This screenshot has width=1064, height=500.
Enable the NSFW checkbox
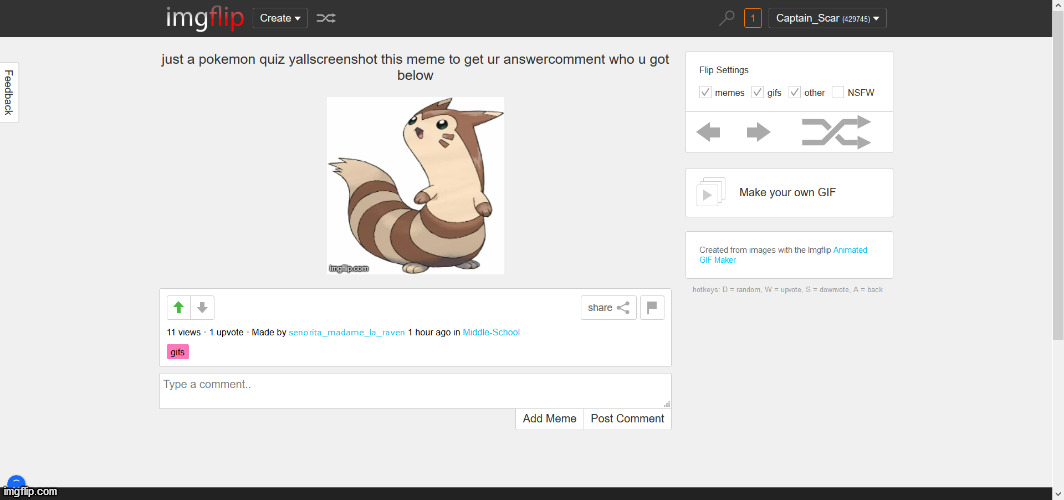pos(838,92)
